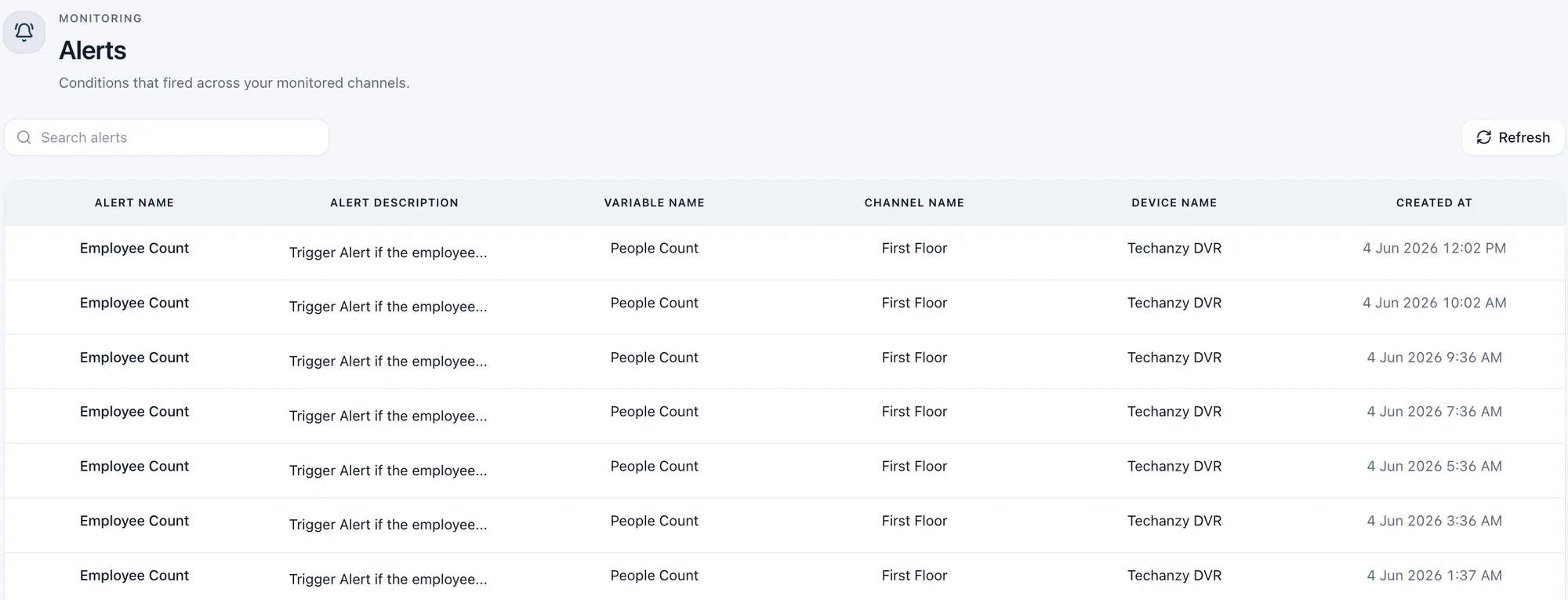Image resolution: width=1568 pixels, height=600 pixels.
Task: Click the 4 Jun 2026 10:02 AM timestamp
Action: point(1434,303)
